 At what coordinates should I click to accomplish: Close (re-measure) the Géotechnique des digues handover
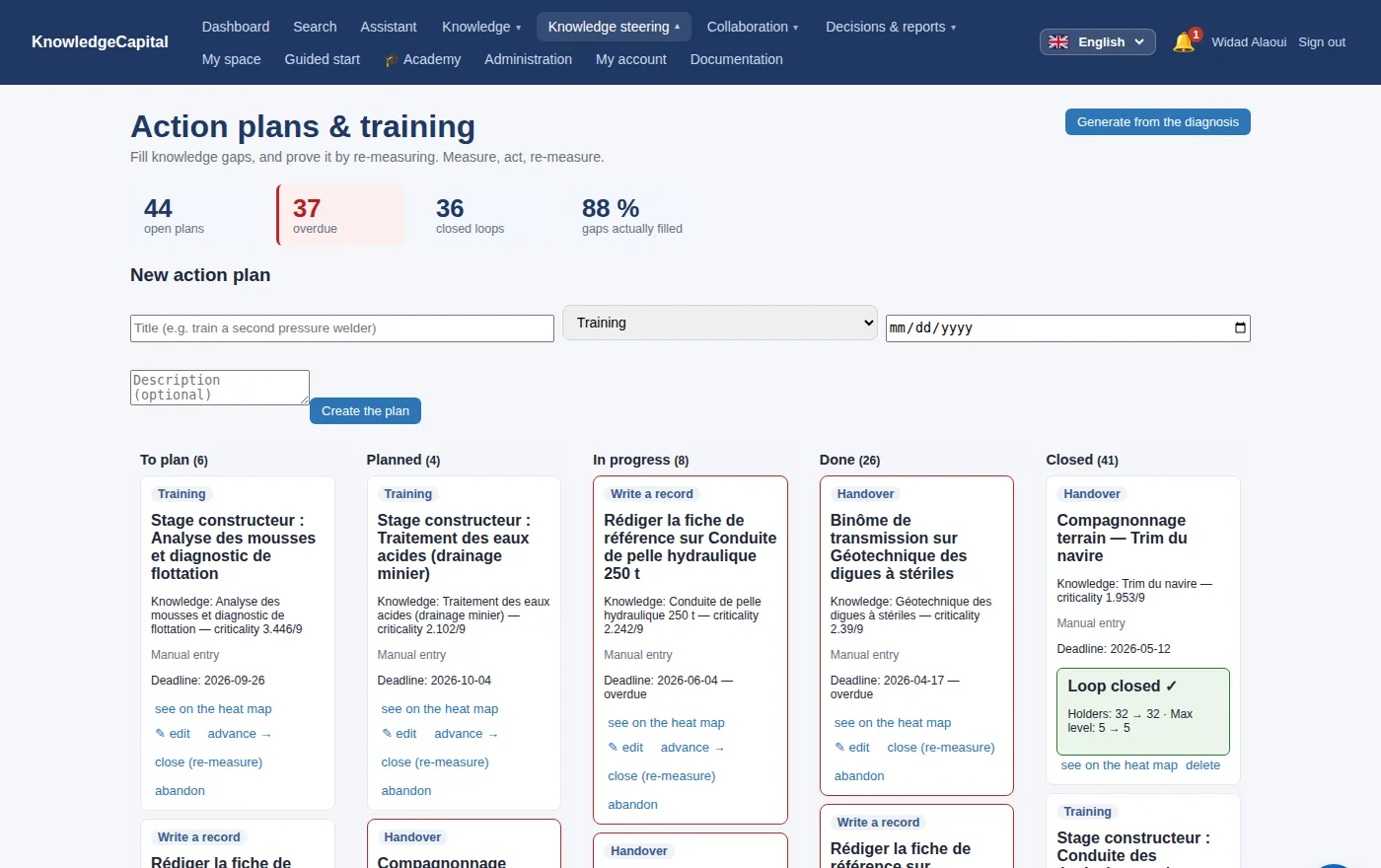941,748
